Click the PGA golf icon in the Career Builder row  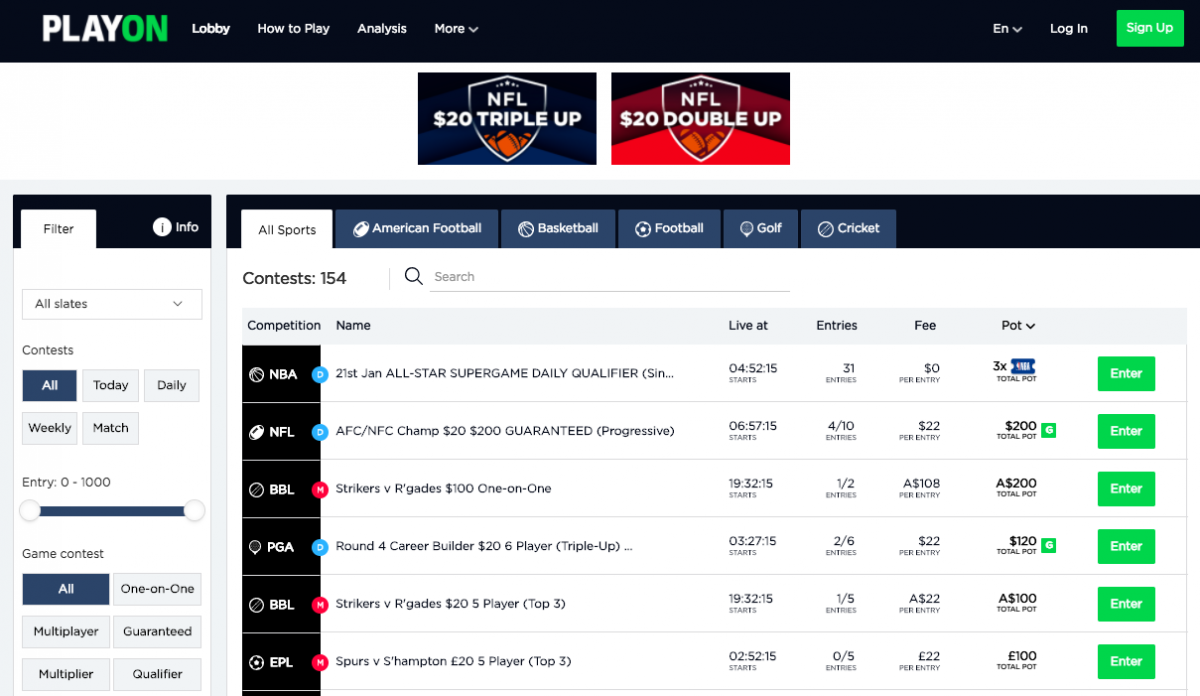257,547
